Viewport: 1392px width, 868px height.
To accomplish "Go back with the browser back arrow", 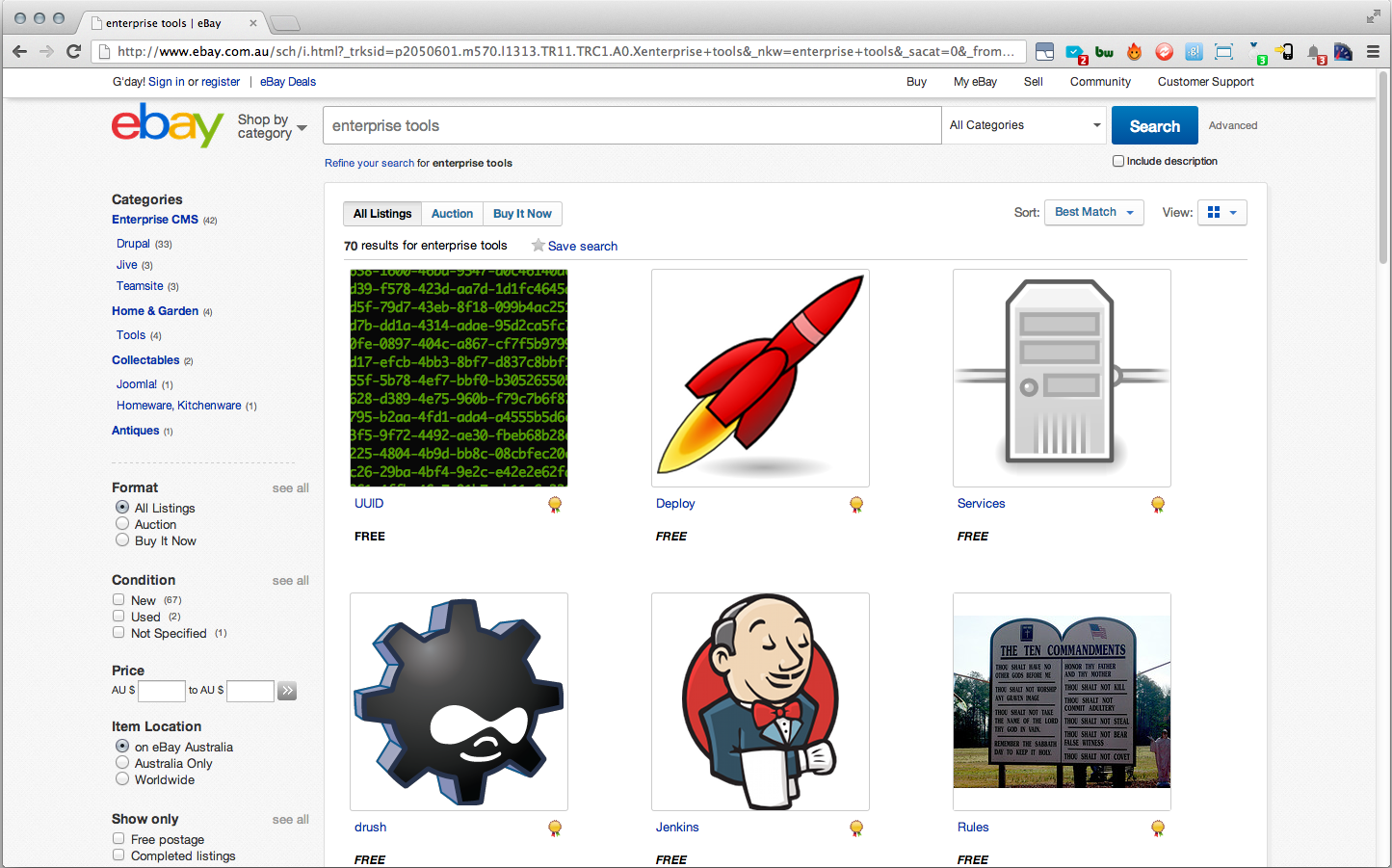I will [20, 51].
